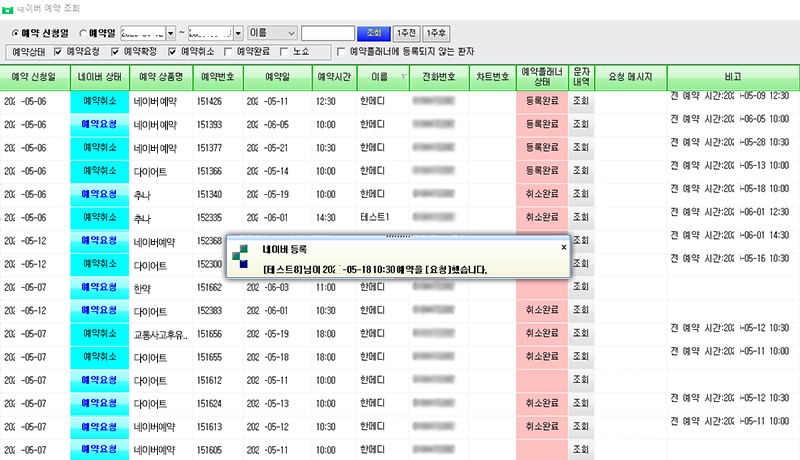800x460 pixels.
Task: Click 조회 in the 152335 row
Action: click(x=581, y=217)
